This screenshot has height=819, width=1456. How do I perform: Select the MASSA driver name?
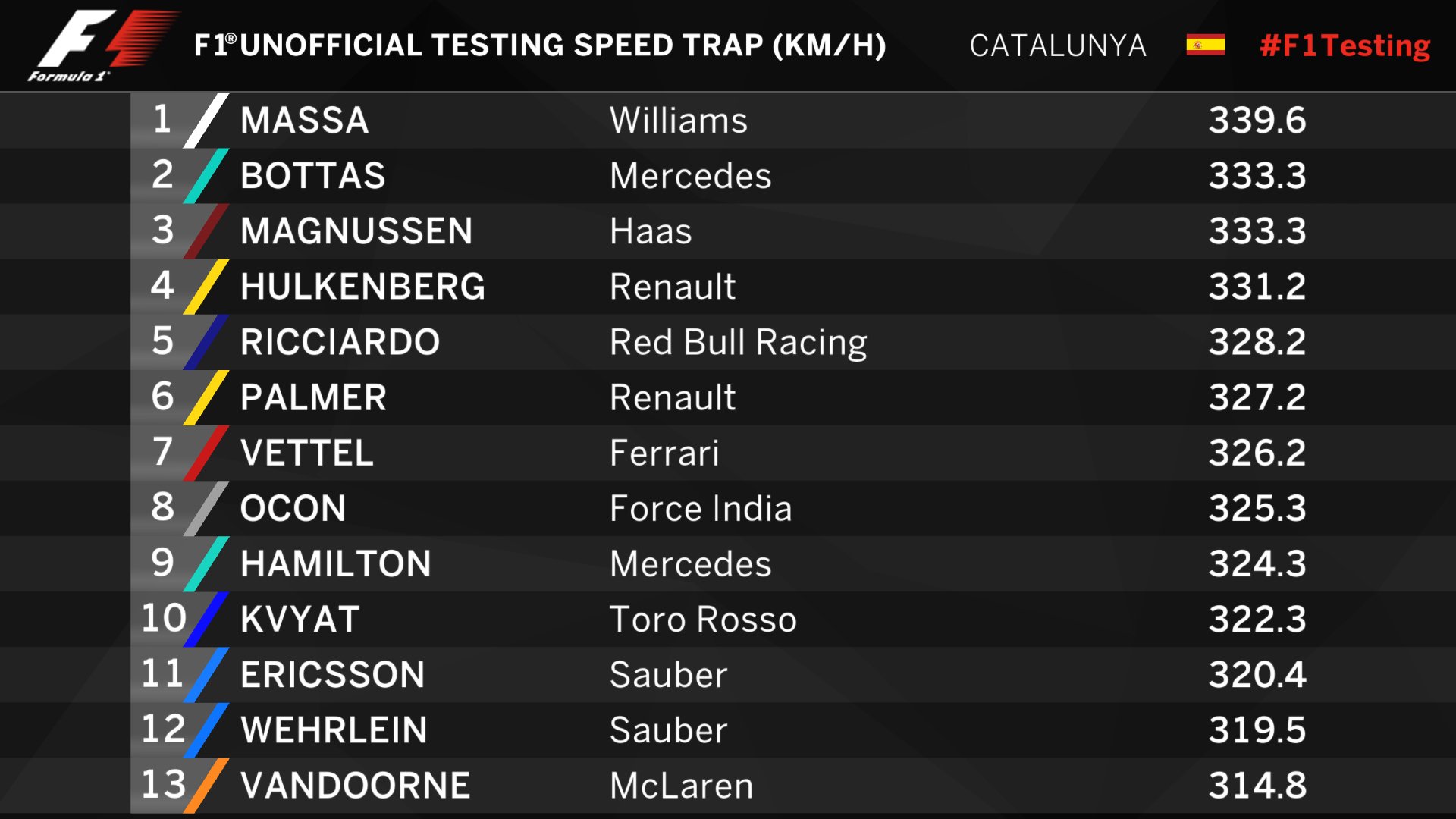click(x=305, y=121)
